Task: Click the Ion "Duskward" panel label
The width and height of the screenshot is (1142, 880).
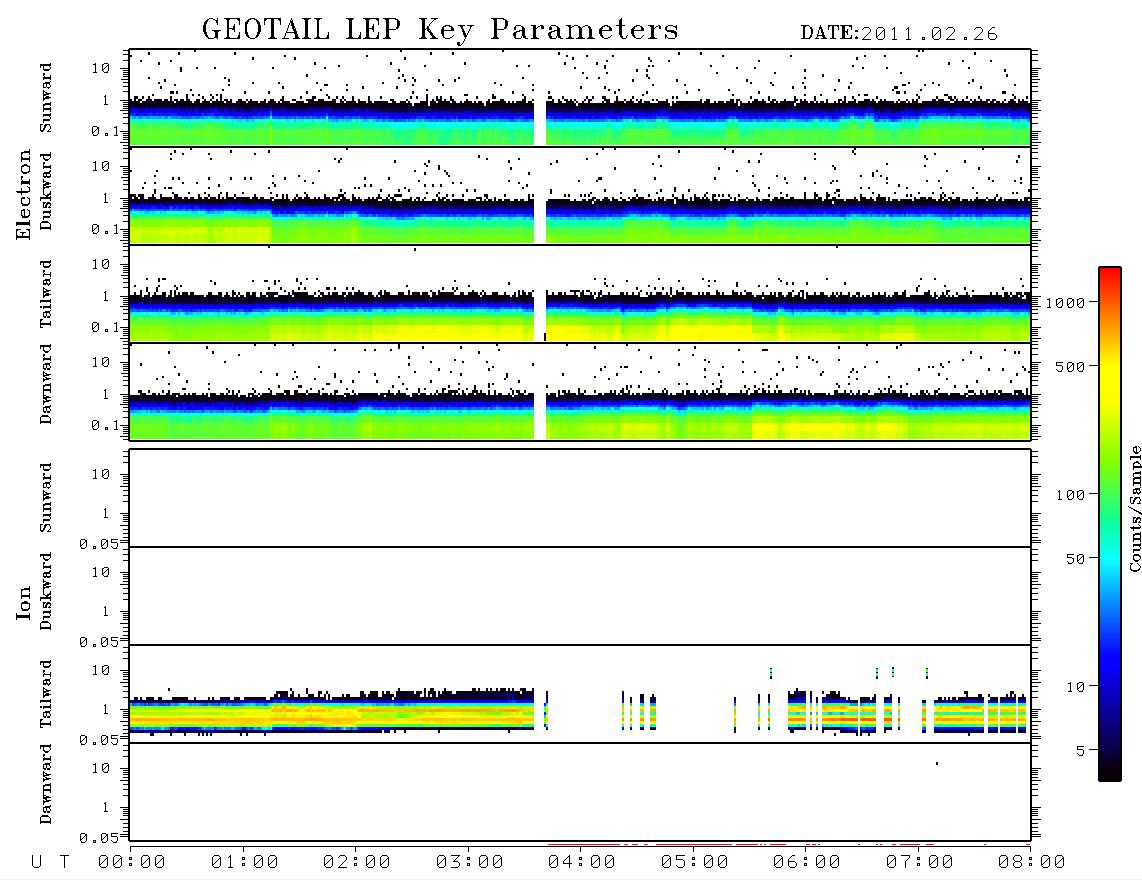Action: coord(46,592)
